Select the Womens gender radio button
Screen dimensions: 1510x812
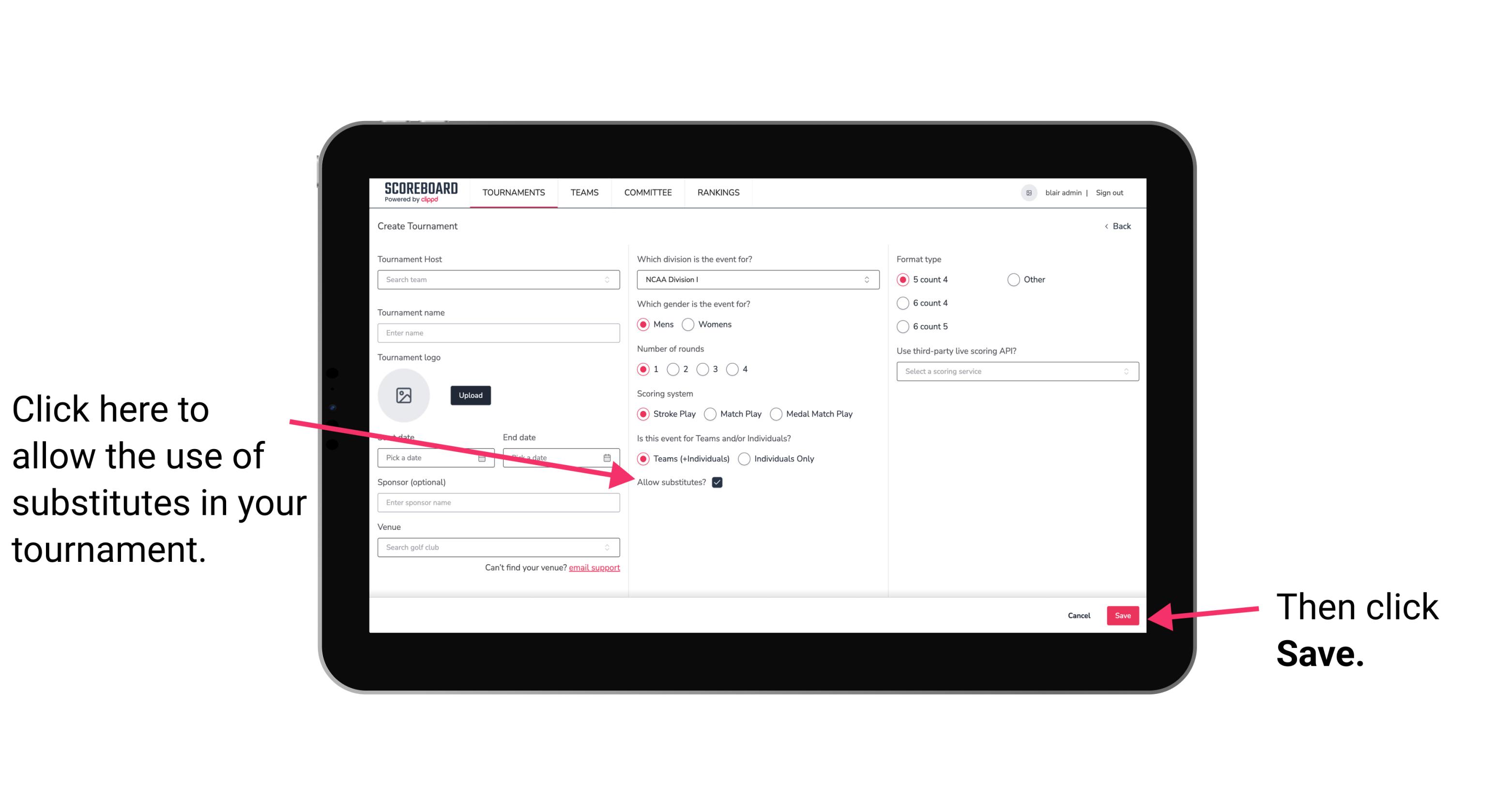pos(691,324)
